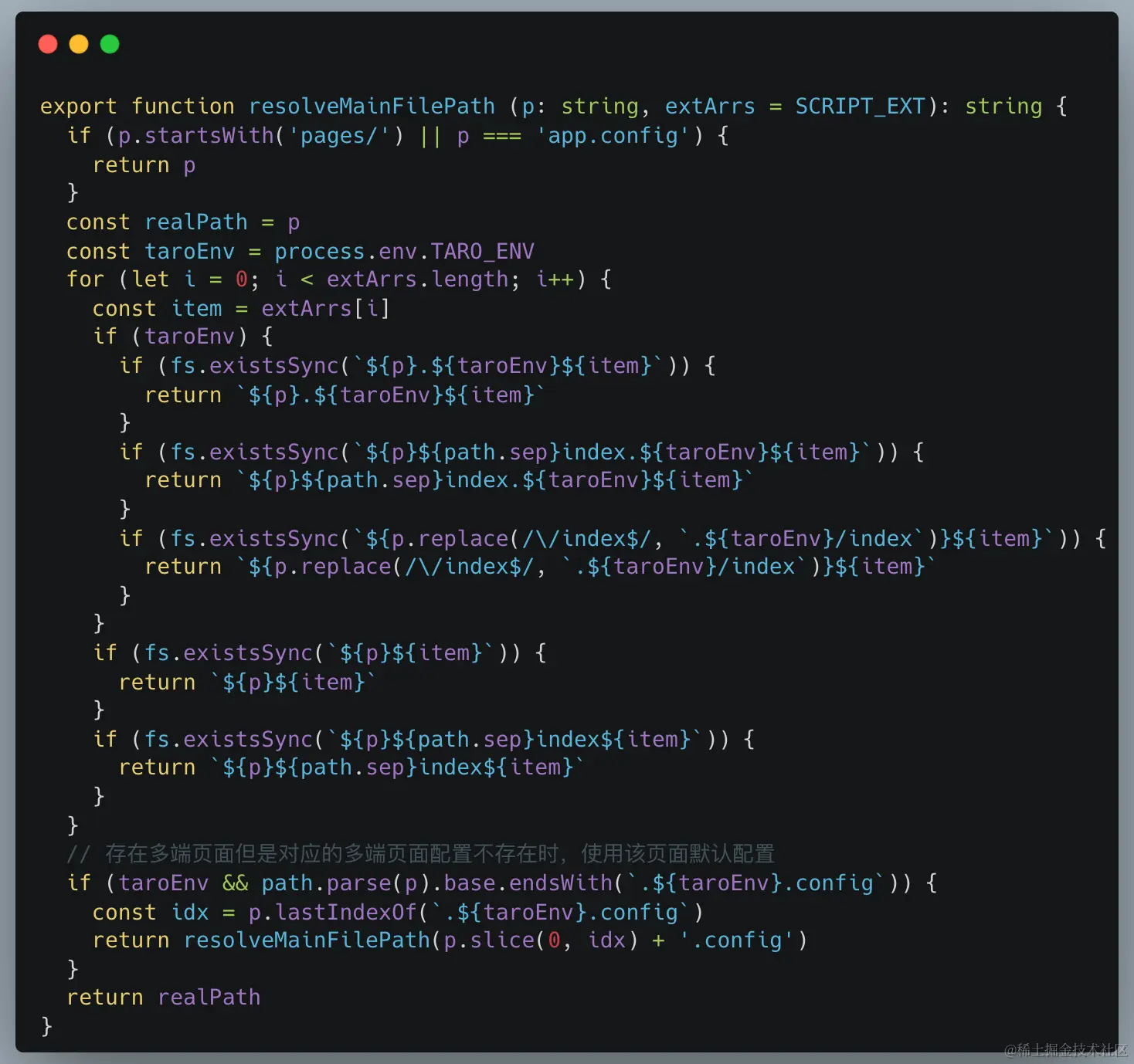1134x1064 pixels.
Task: Click the export keyword
Action: tap(79, 106)
